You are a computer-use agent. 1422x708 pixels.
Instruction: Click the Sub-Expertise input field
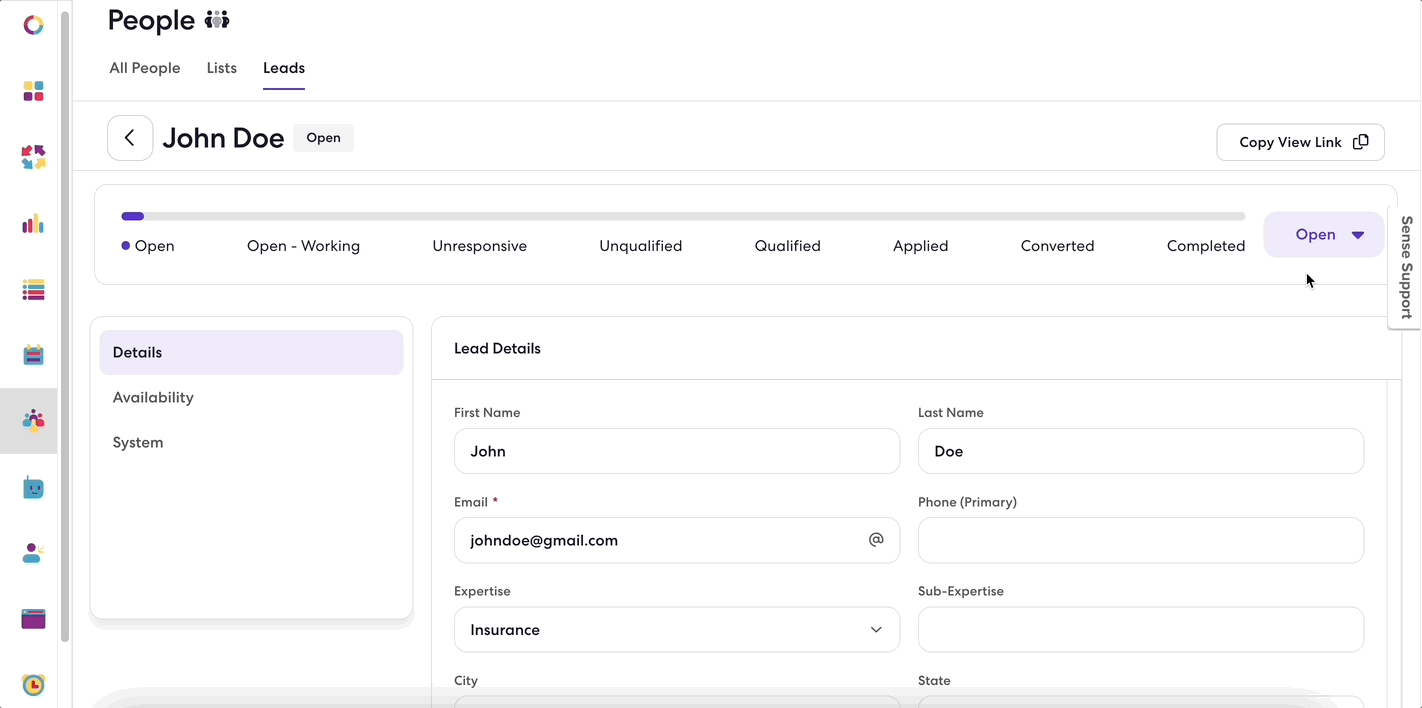click(1141, 630)
